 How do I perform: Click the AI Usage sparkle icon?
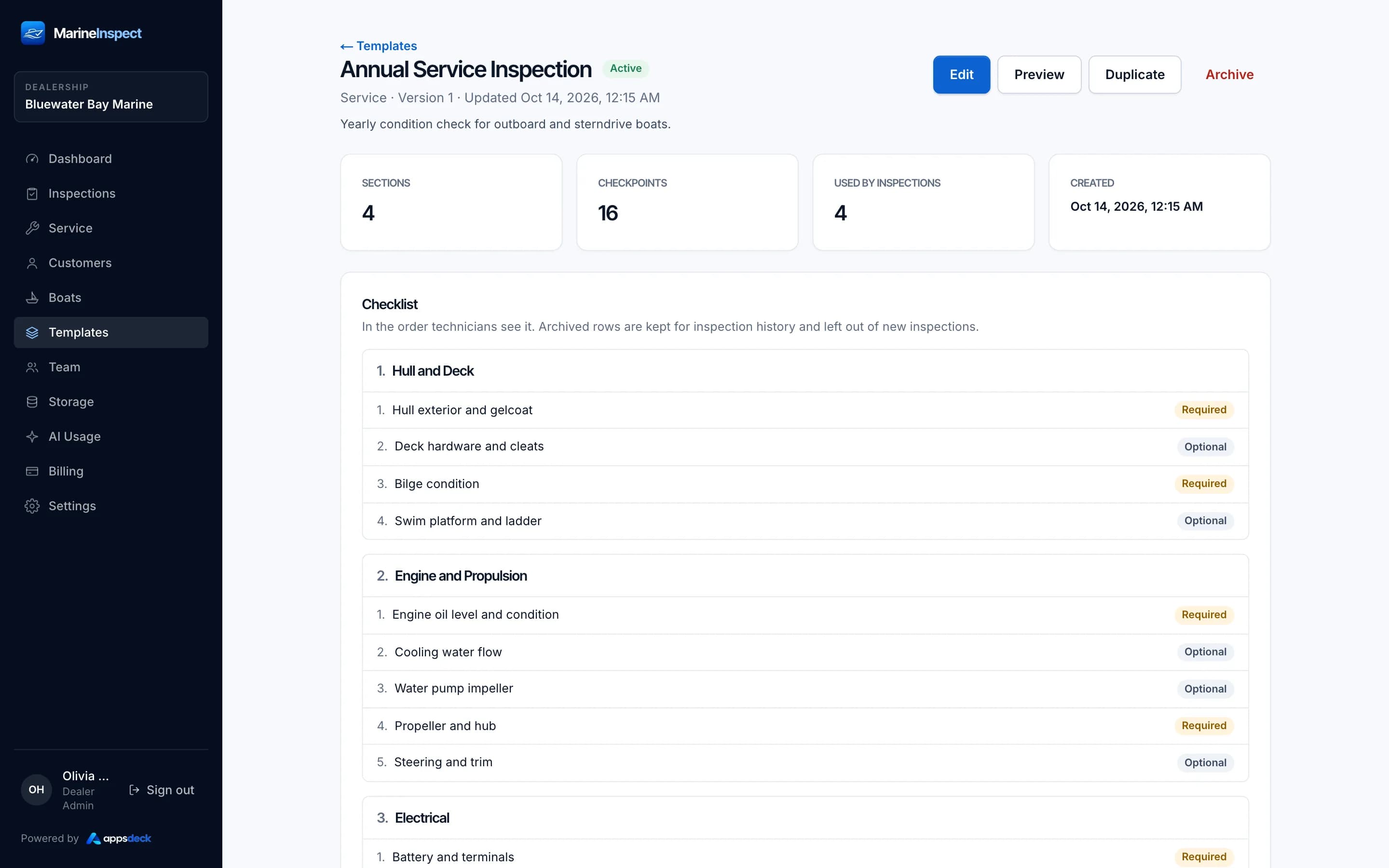point(32,437)
